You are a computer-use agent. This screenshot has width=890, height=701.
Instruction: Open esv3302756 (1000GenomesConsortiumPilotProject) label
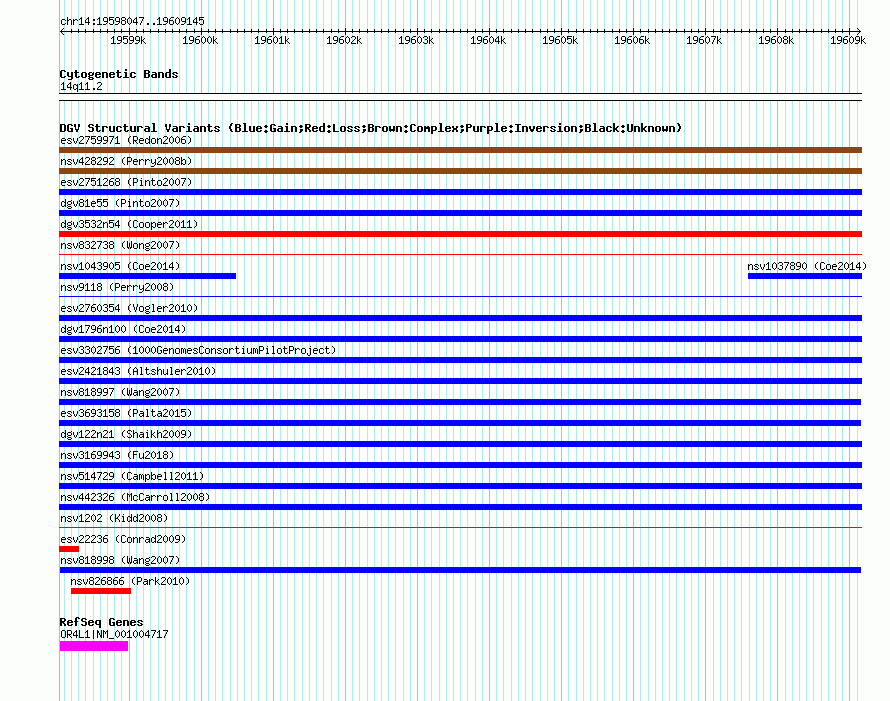[198, 350]
